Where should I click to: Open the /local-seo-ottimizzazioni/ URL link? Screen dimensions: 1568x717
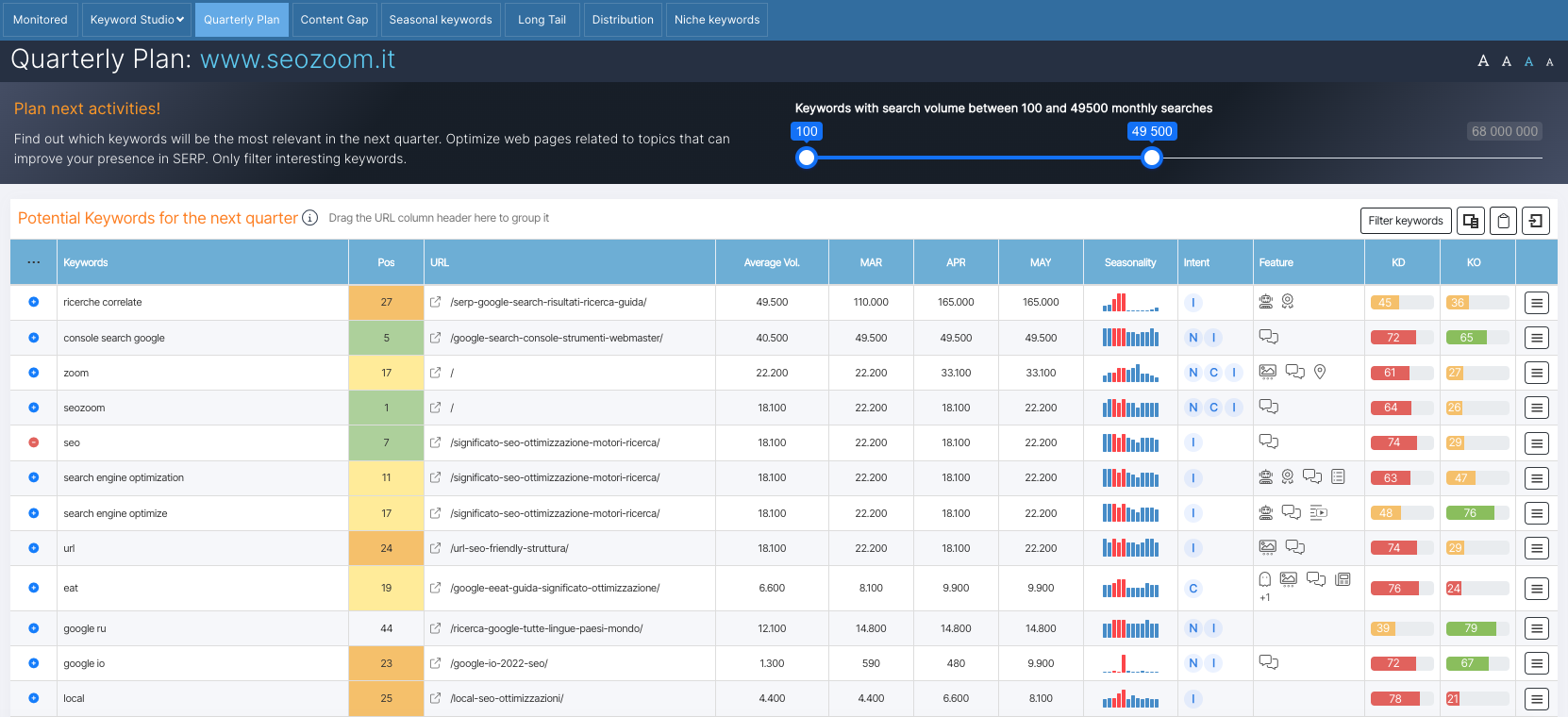point(507,698)
